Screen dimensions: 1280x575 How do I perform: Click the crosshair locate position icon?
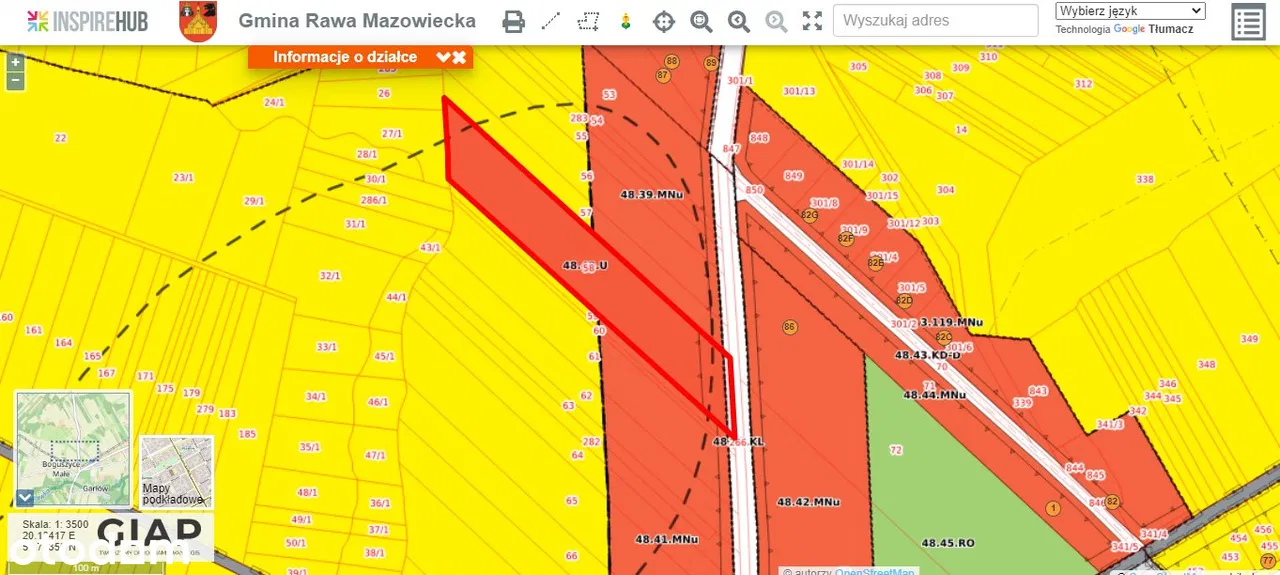click(x=664, y=21)
